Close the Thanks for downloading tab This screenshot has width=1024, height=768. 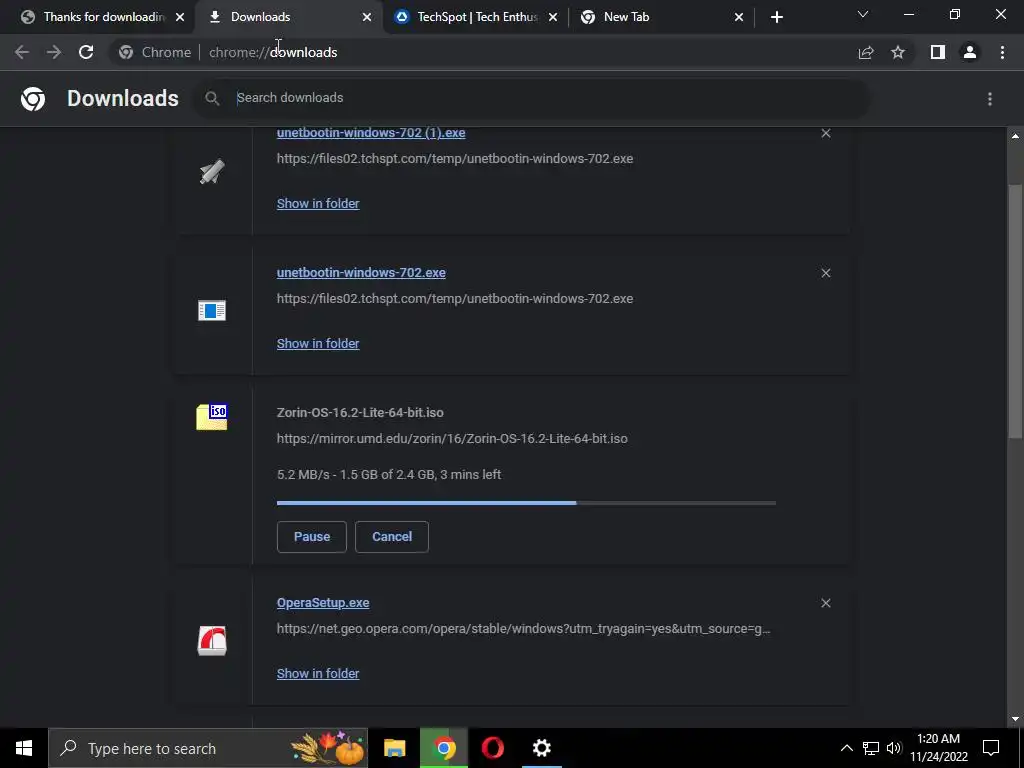coord(180,17)
